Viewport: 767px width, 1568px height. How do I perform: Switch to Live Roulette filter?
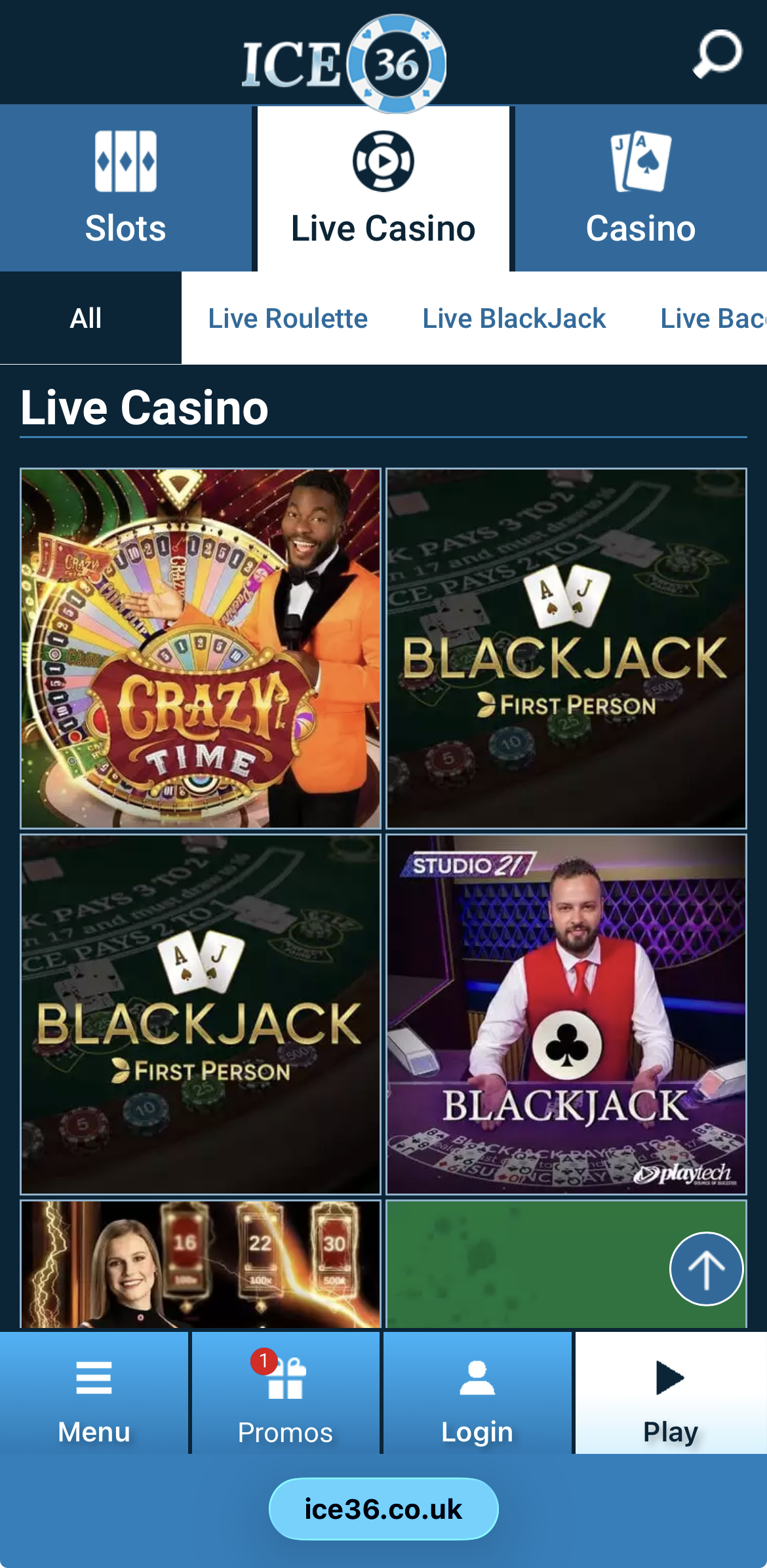click(288, 318)
